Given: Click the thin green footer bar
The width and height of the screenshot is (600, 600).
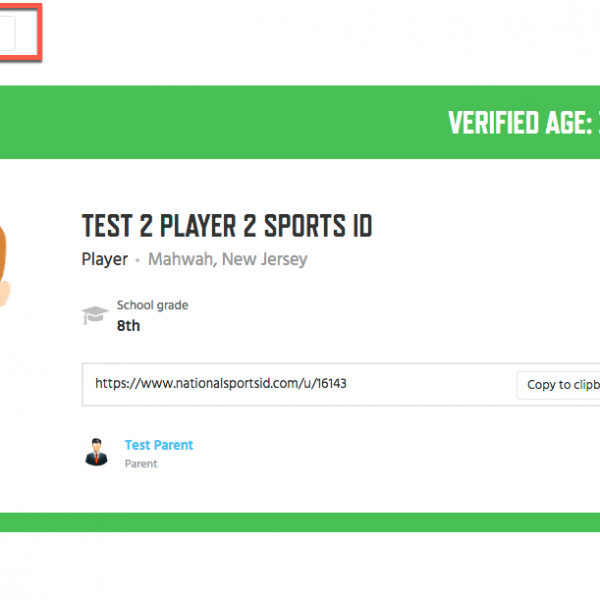Looking at the screenshot, I should click(x=300, y=522).
